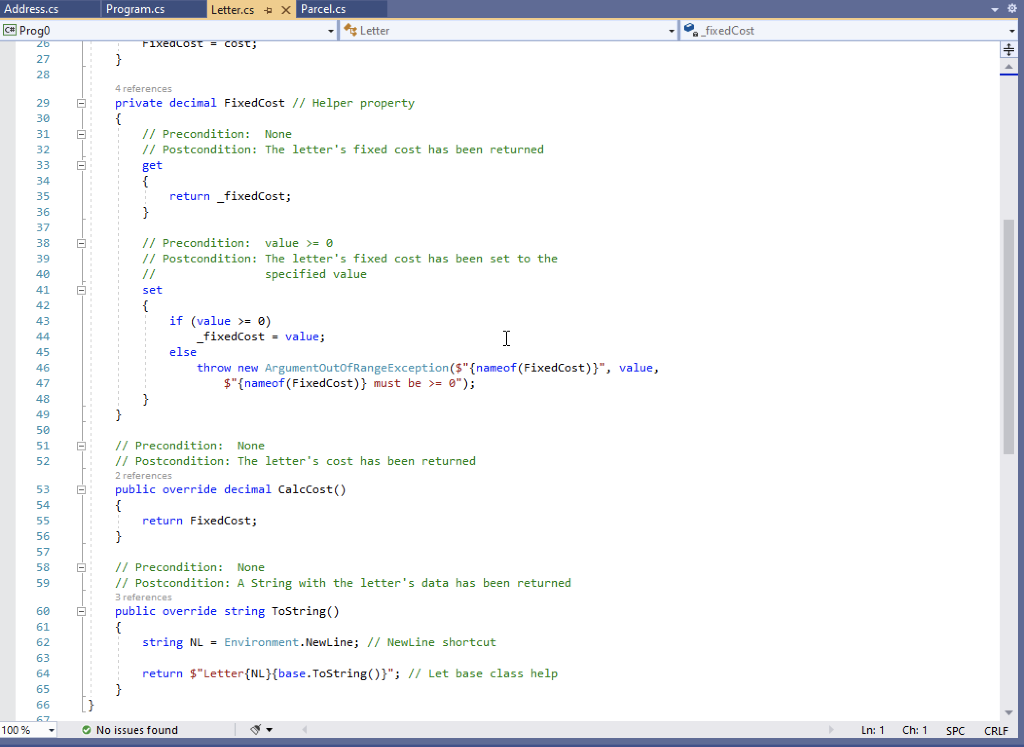Click the vertical scrollbar down arrow
This screenshot has width=1024, height=747.
[1008, 712]
